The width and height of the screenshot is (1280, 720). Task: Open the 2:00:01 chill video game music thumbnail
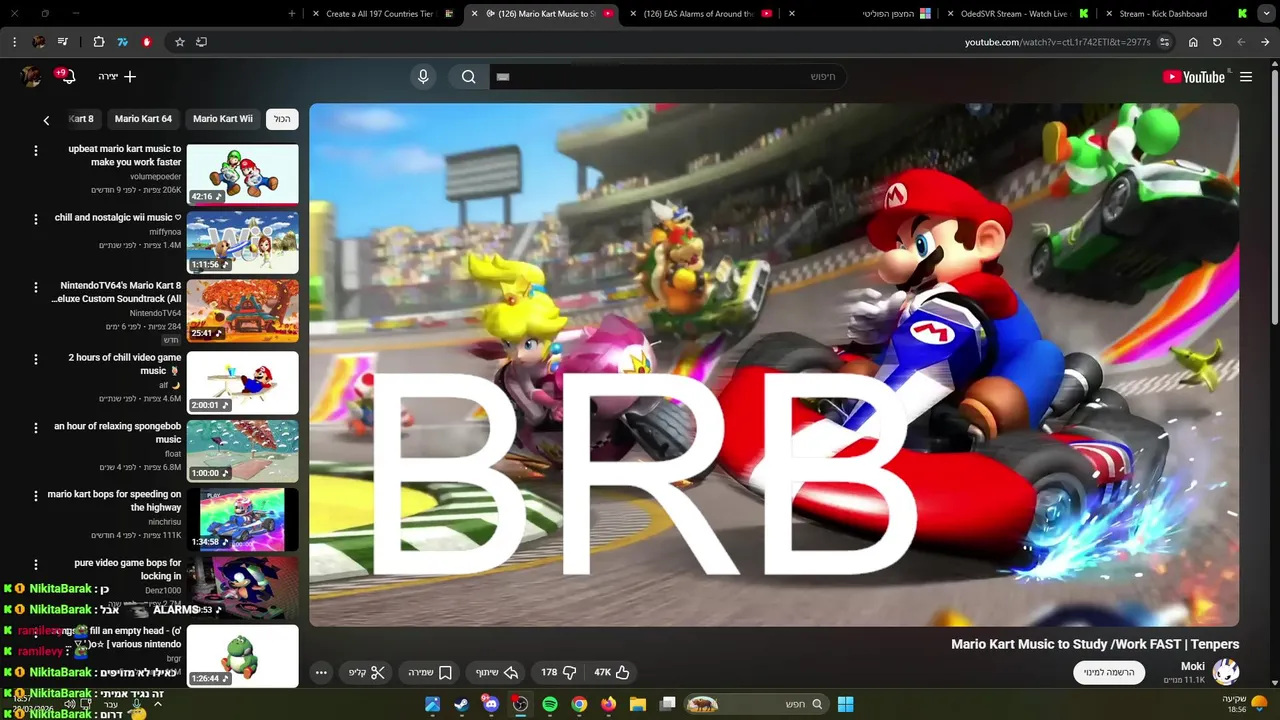pos(243,382)
